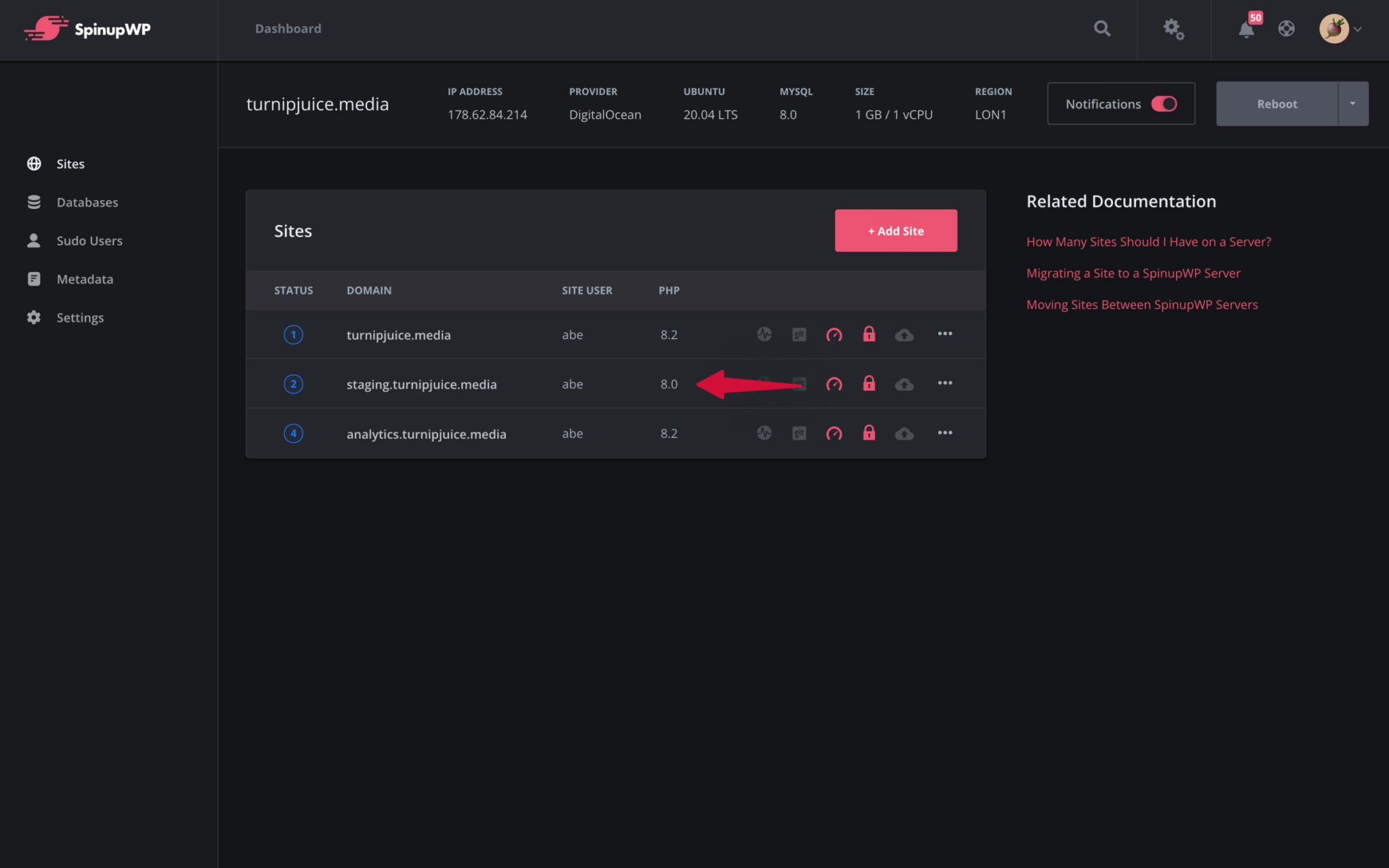Click the site health pulse icon for analytics.turnipjuice.media
Viewport: 1389px width, 868px height.
[x=764, y=433]
